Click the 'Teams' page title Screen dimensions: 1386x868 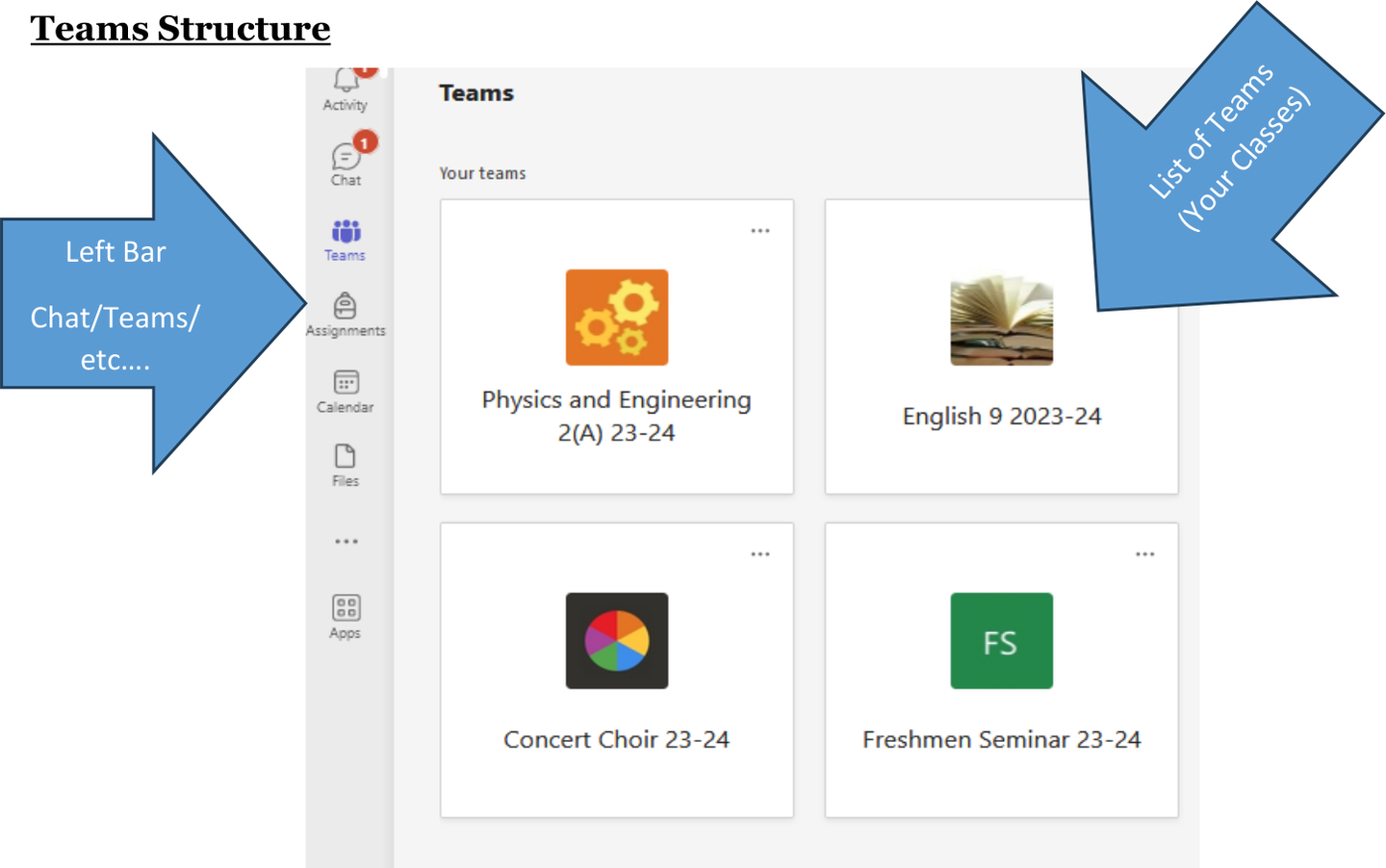pyautogui.click(x=476, y=93)
